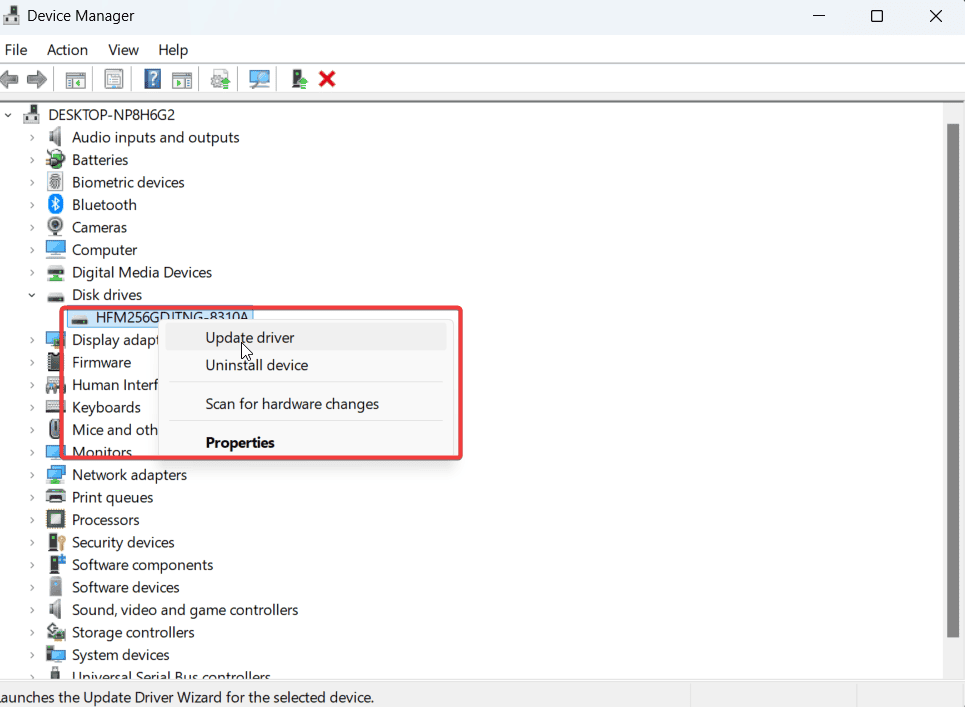Viewport: 965px width, 707px height.
Task: Click Show/Hide Console Tree toolbar icon
Action: (x=75, y=79)
